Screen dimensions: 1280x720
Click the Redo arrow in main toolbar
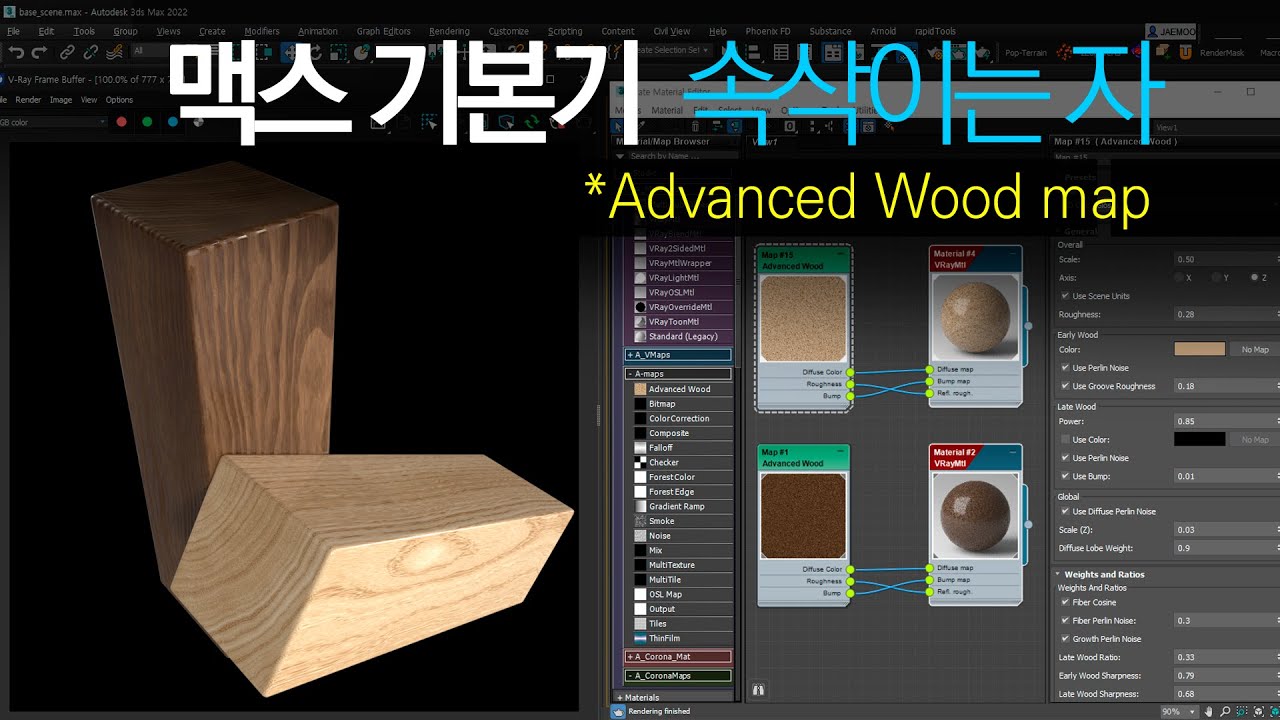point(40,51)
